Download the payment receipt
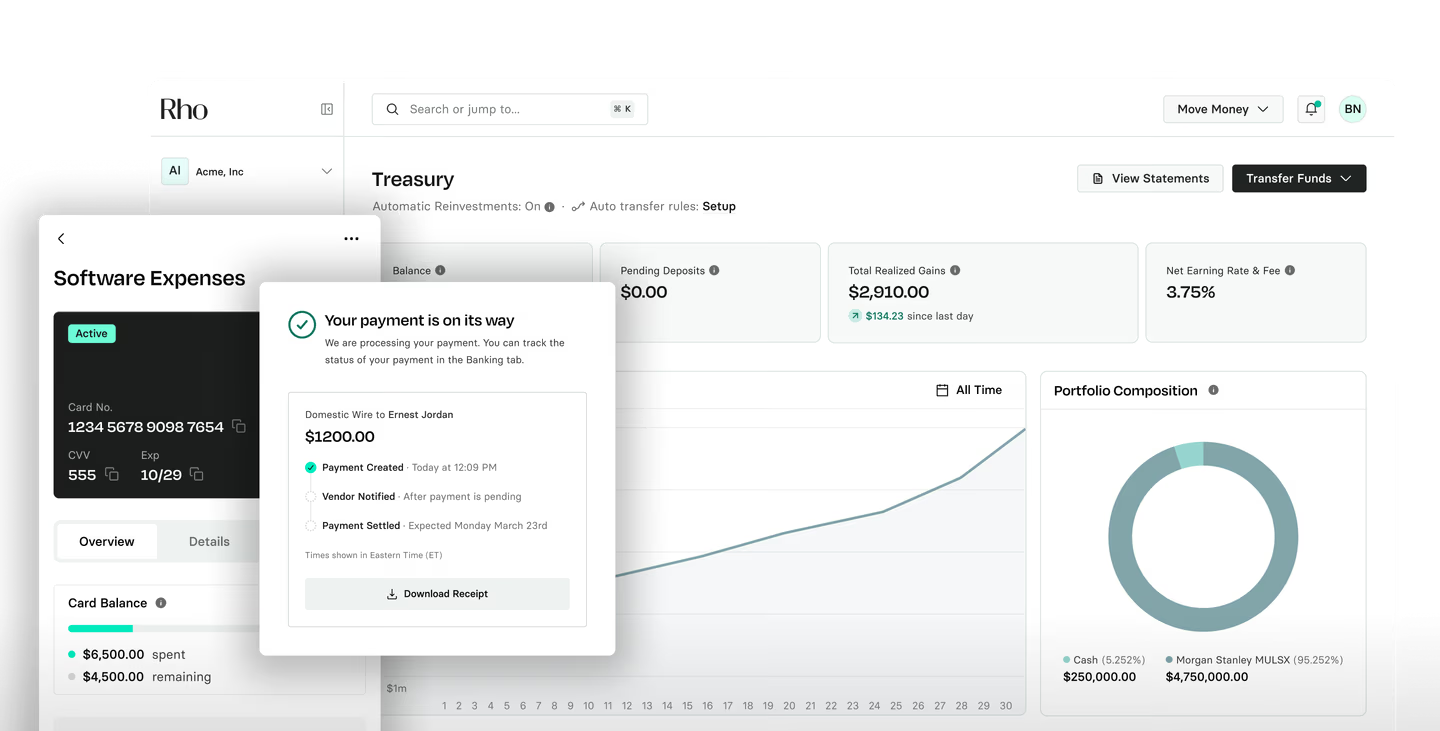 point(437,594)
